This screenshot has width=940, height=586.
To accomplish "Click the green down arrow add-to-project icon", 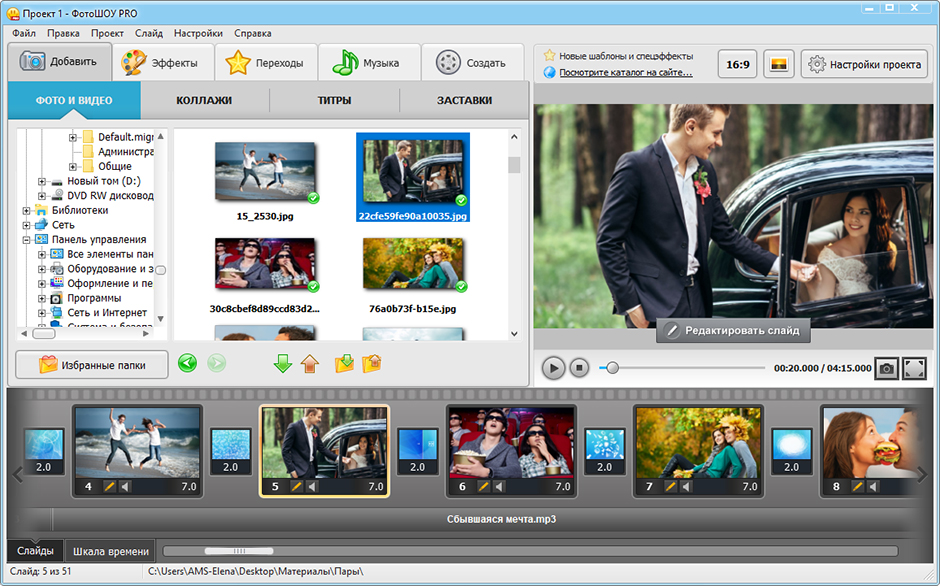I will [282, 363].
